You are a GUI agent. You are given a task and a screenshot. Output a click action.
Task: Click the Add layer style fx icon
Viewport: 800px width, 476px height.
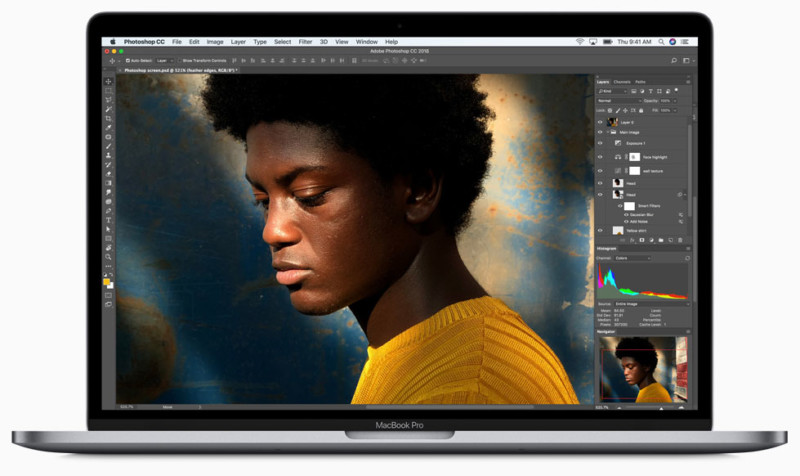(x=632, y=240)
